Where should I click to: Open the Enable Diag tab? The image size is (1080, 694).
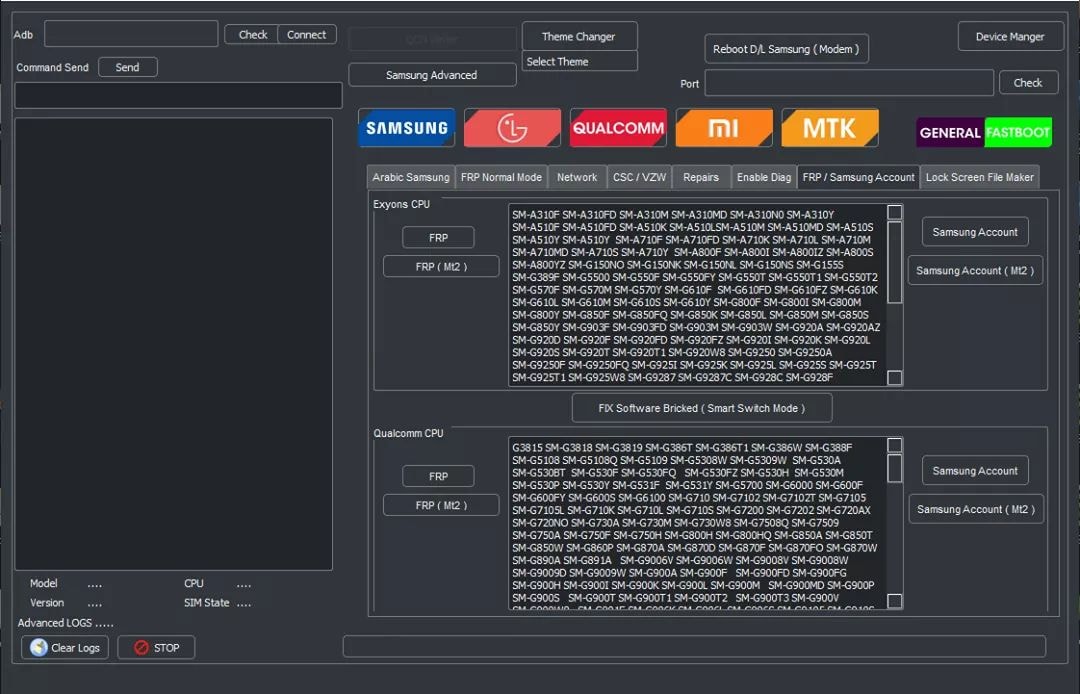(764, 177)
